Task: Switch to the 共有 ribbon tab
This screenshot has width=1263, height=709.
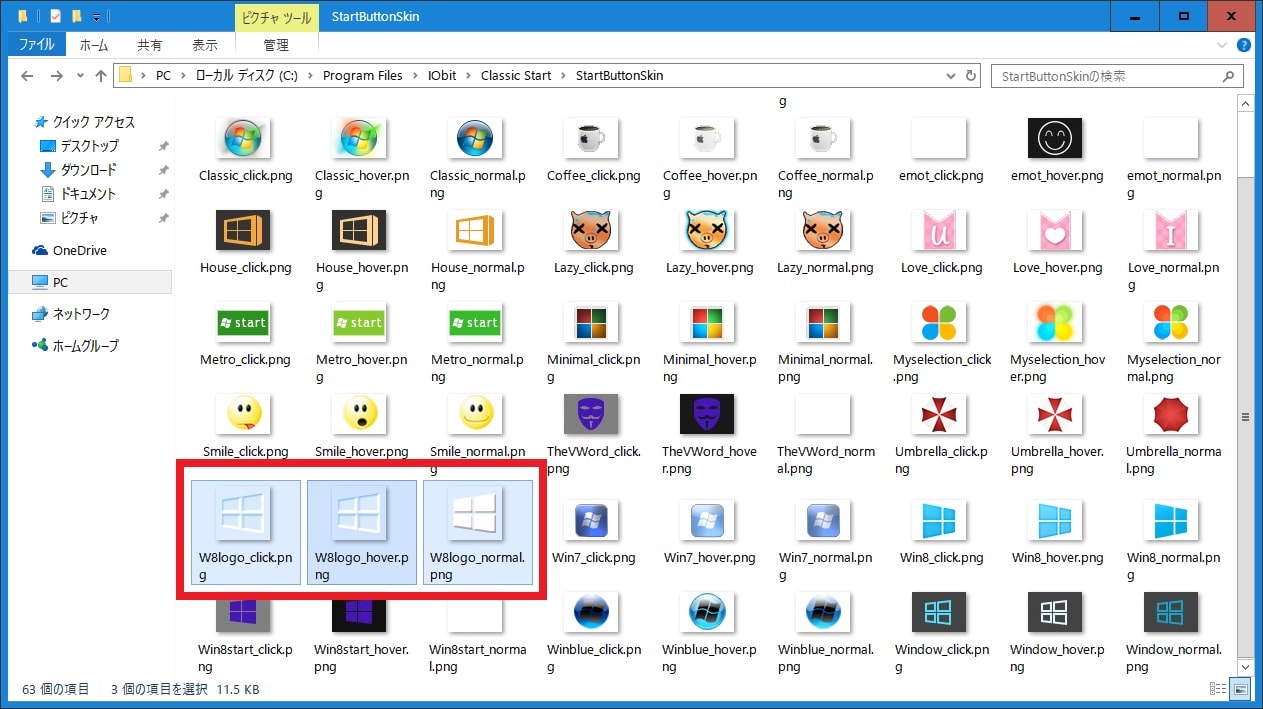Action: coord(150,45)
